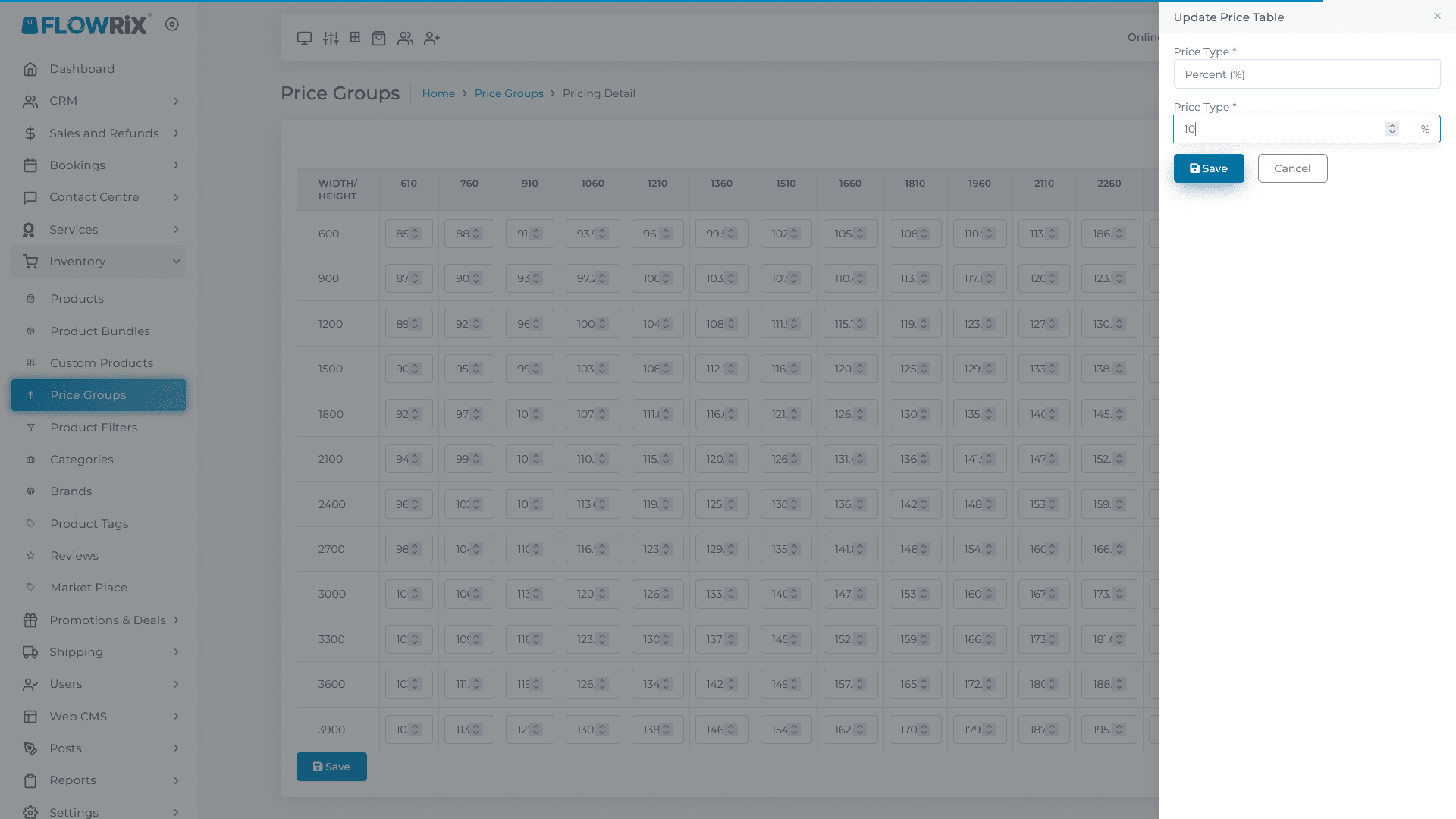Click the grid window icon in toolbar
The width and height of the screenshot is (1456, 819).
(x=355, y=37)
